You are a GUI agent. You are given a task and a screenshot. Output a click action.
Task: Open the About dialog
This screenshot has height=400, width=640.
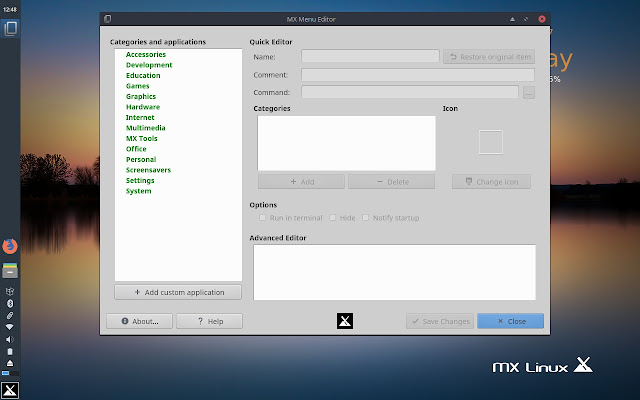(140, 321)
